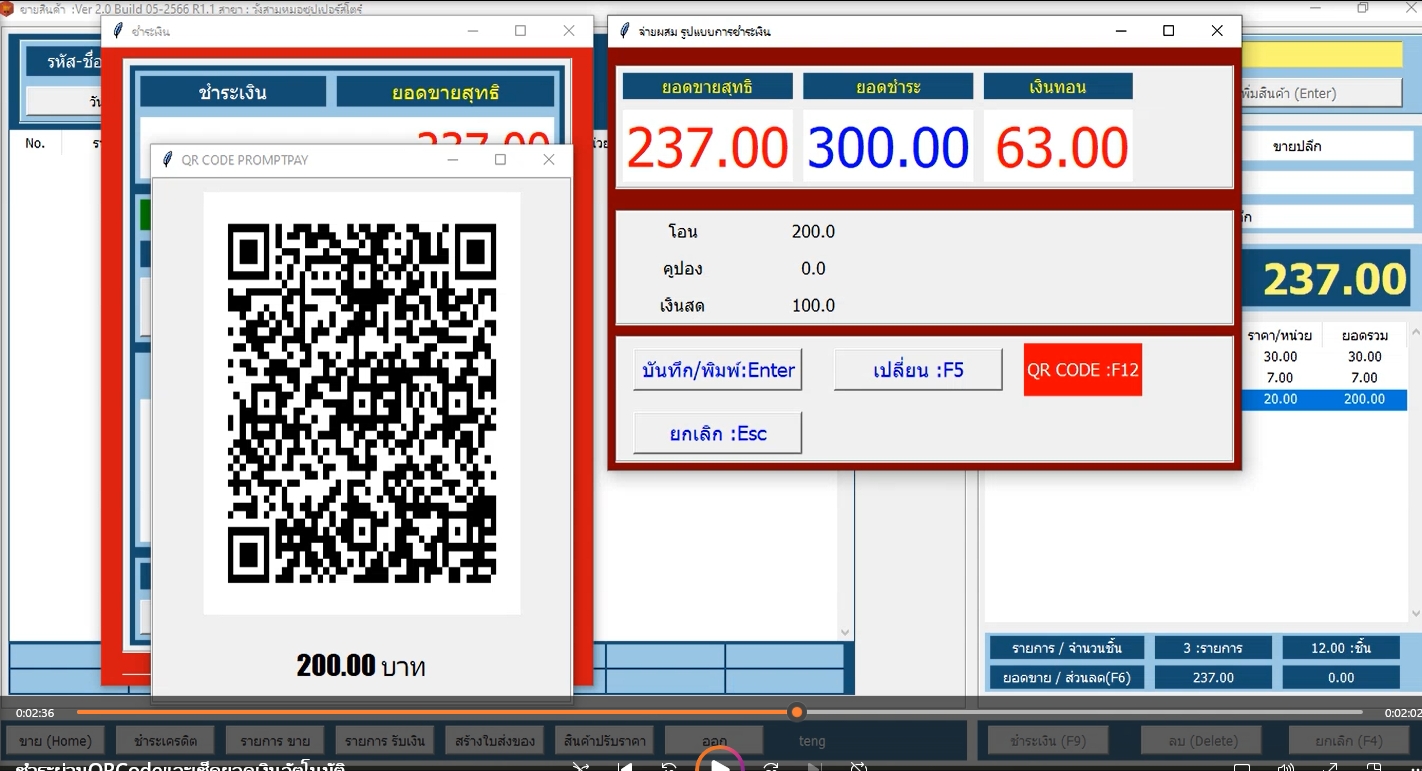Click the ชำระเงิน (F9) button
The width and height of the screenshot is (1422, 771).
pyautogui.click(x=1048, y=741)
